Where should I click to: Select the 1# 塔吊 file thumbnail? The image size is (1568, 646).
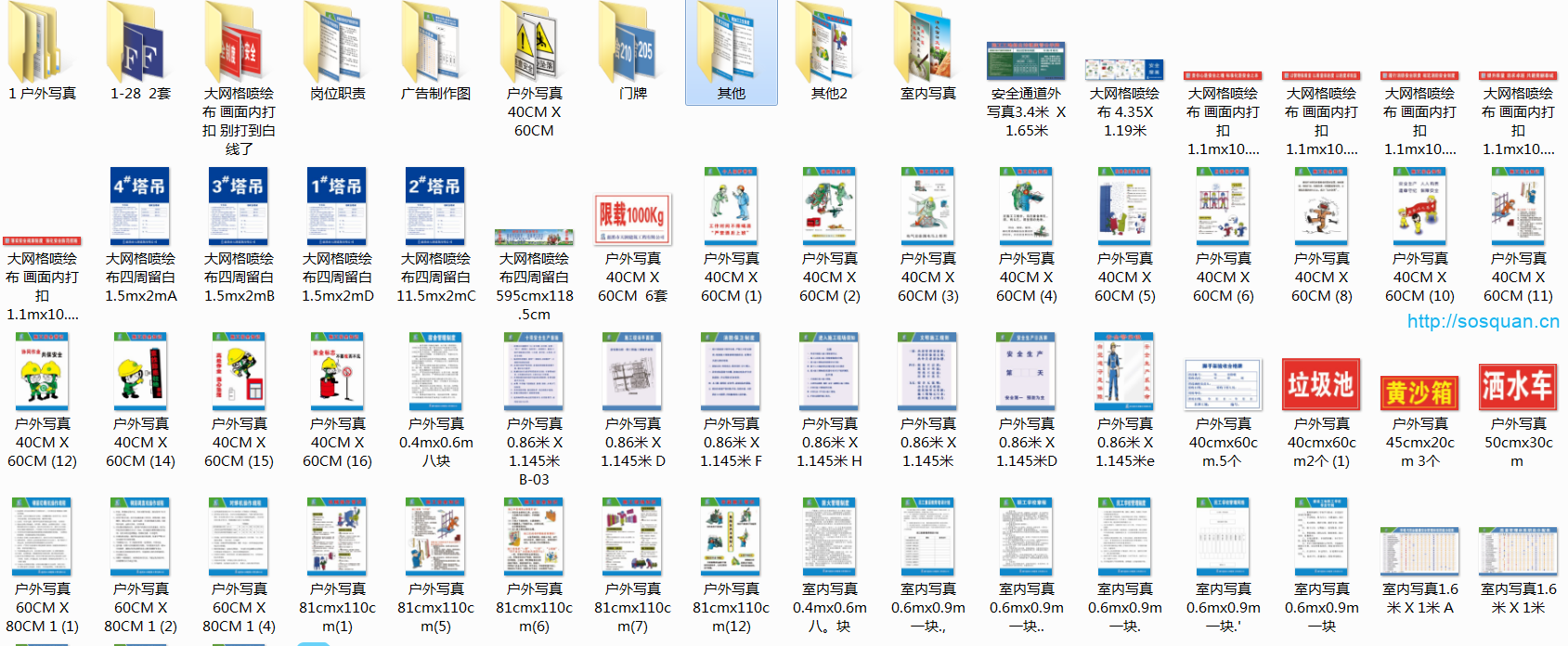[x=337, y=206]
